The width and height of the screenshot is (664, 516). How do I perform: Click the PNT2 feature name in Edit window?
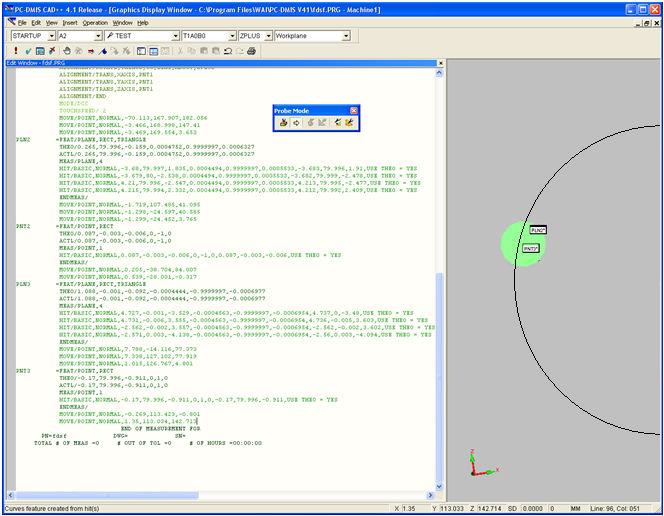pyautogui.click(x=23, y=226)
